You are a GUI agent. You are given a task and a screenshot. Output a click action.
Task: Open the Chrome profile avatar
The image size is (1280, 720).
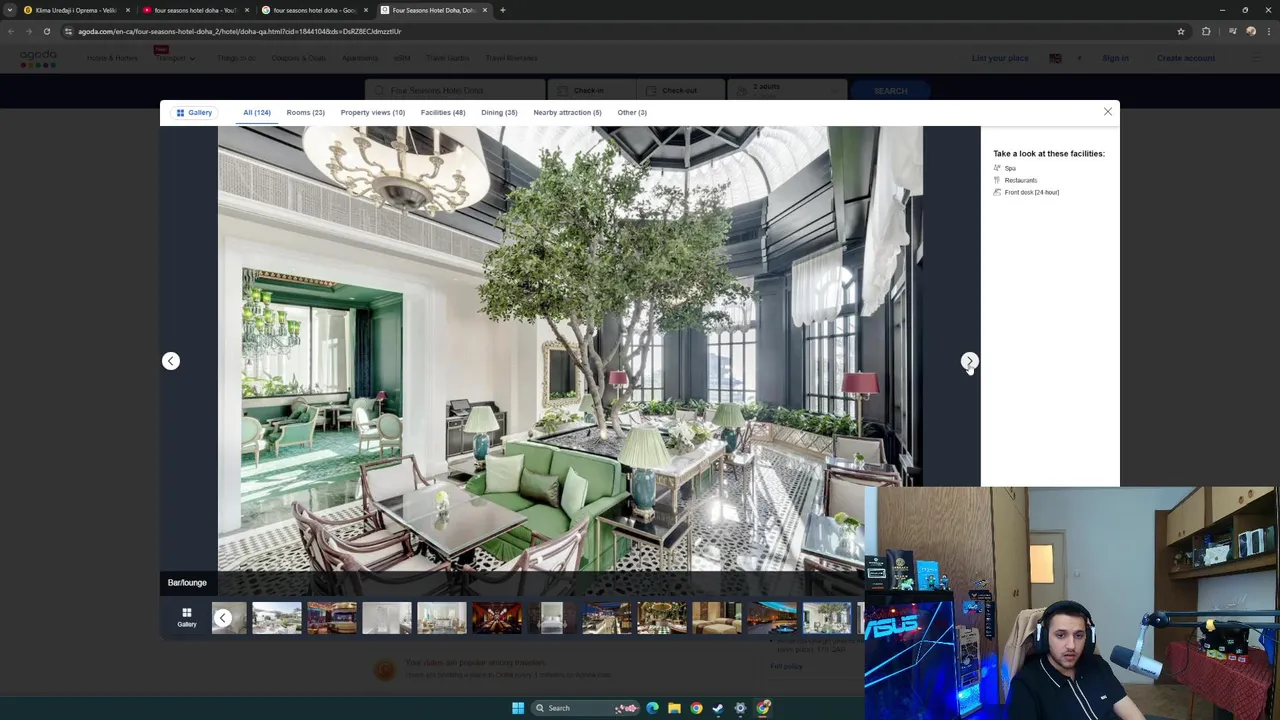click(x=1250, y=31)
